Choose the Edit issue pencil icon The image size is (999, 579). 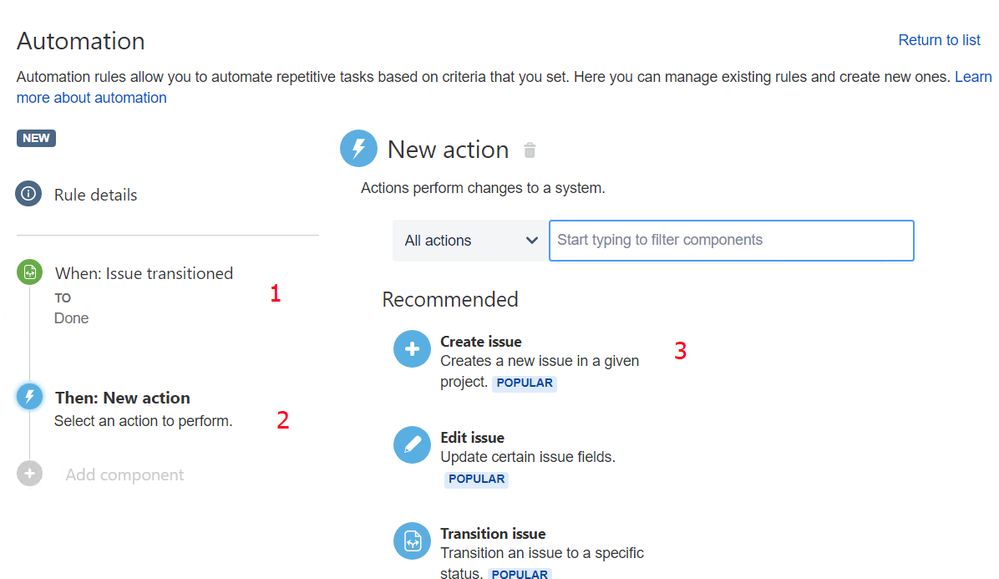click(x=412, y=445)
